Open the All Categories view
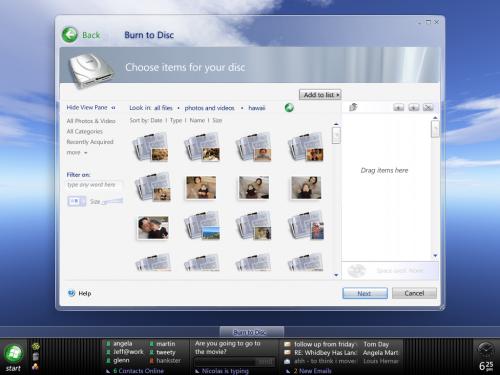Viewport: 500px width, 375px height. 85,131
